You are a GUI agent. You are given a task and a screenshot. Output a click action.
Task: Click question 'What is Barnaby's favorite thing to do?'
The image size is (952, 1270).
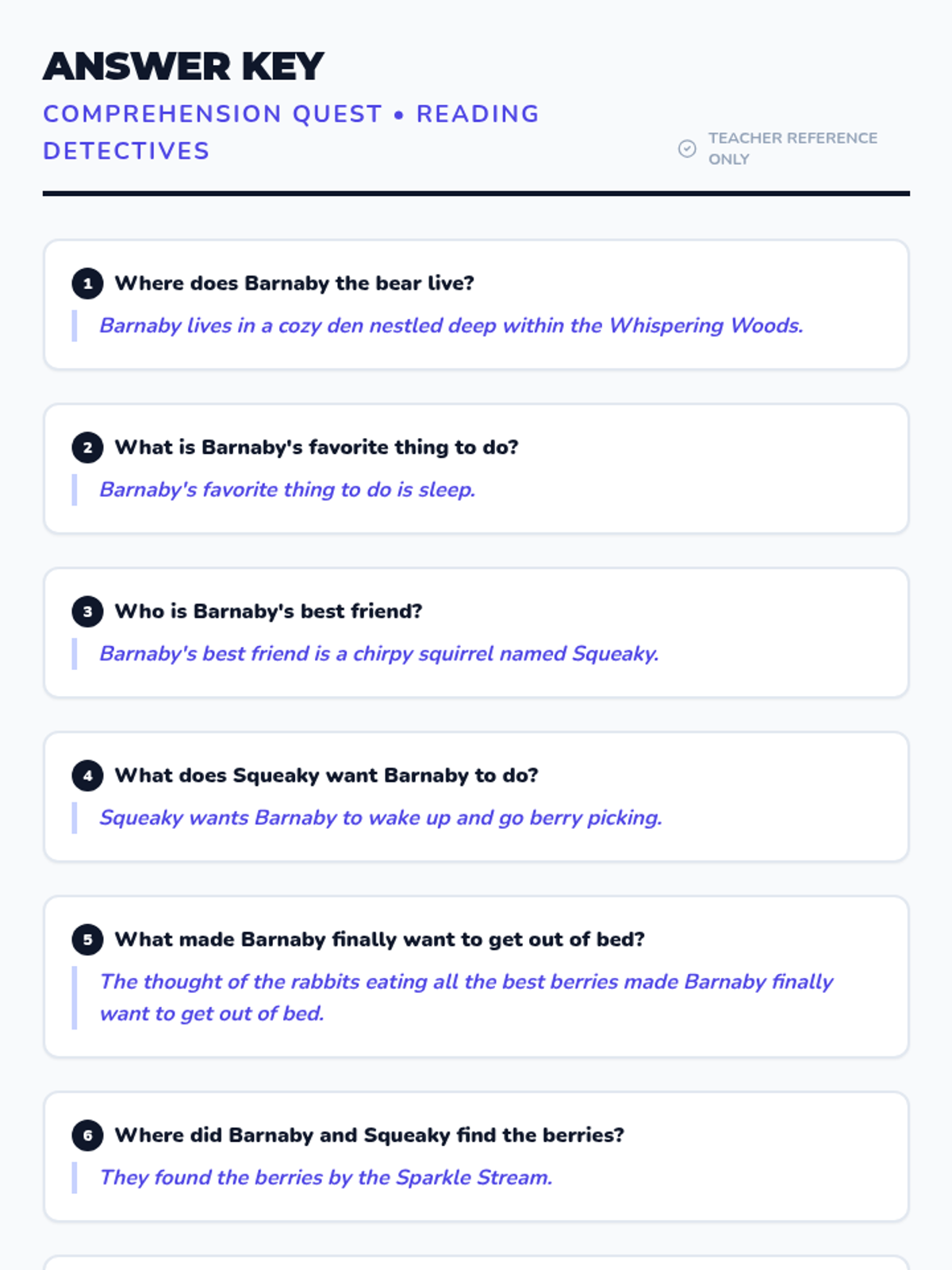(x=317, y=447)
